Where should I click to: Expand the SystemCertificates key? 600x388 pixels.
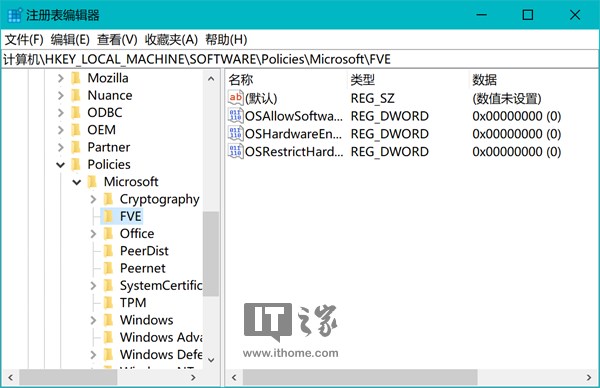[93, 285]
